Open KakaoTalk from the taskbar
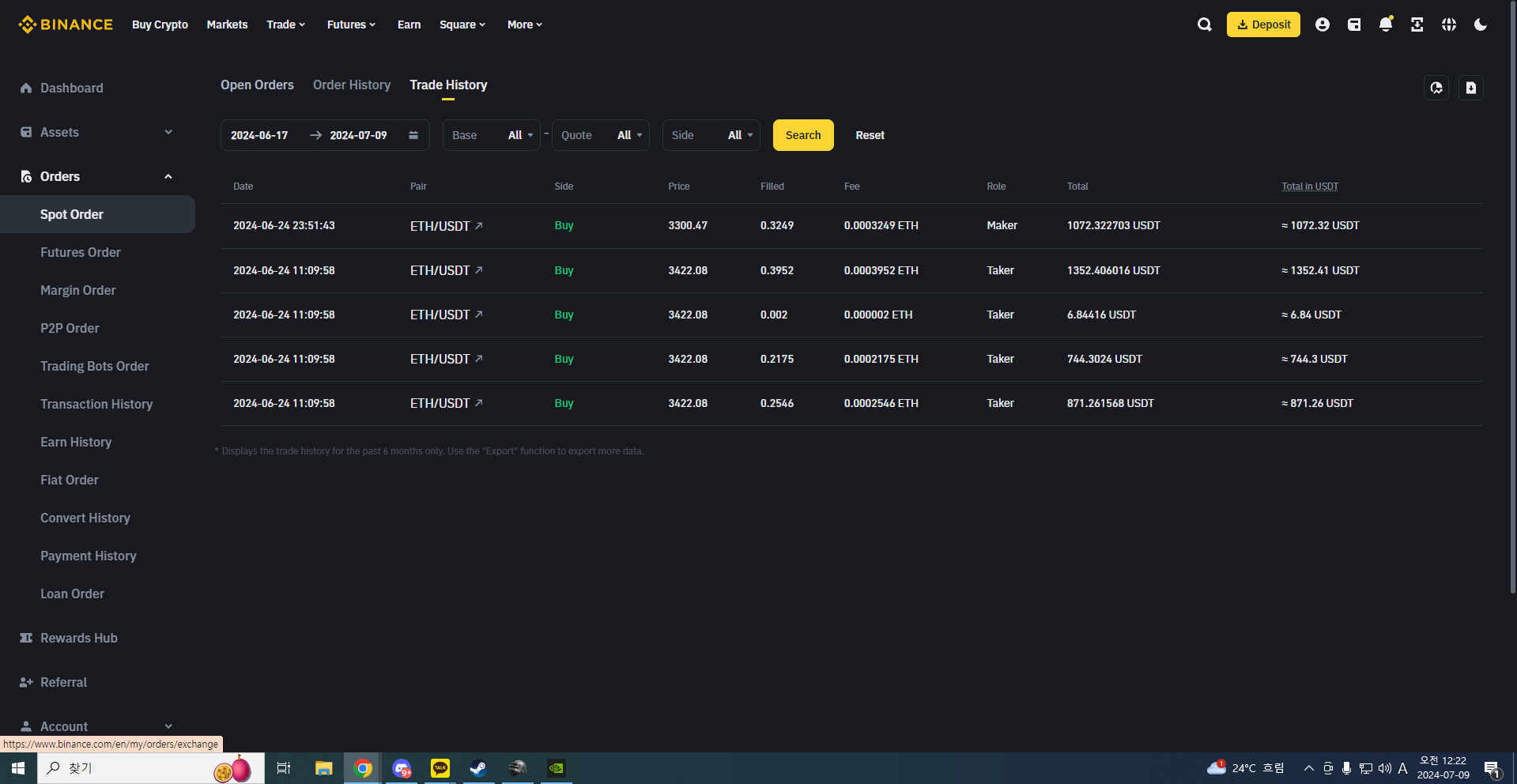Image resolution: width=1517 pixels, height=784 pixels. (x=440, y=768)
